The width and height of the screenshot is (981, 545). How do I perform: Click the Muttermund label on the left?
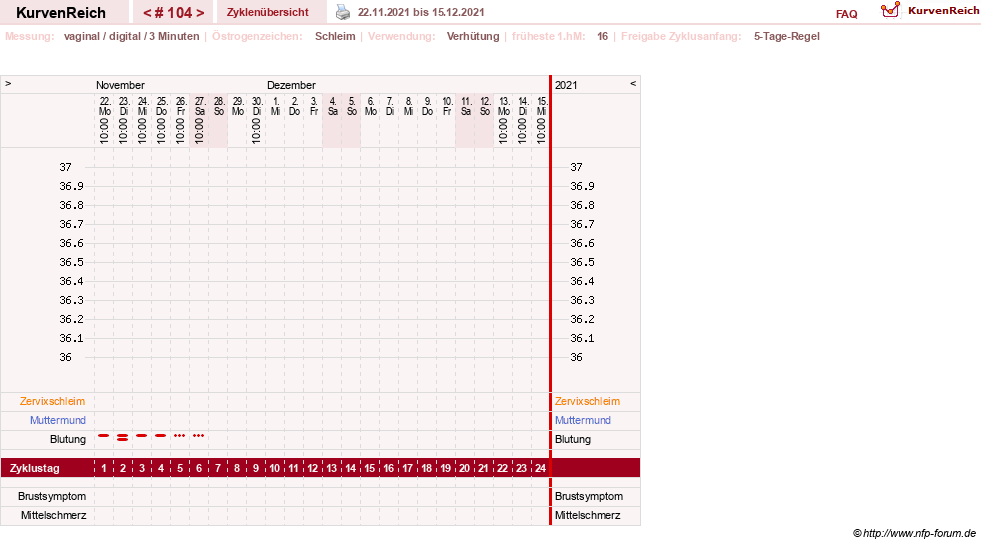click(x=58, y=420)
